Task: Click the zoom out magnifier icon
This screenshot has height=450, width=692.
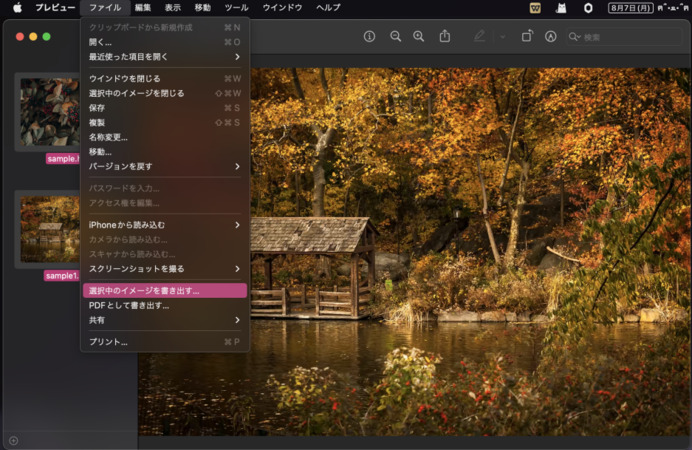Action: point(395,36)
